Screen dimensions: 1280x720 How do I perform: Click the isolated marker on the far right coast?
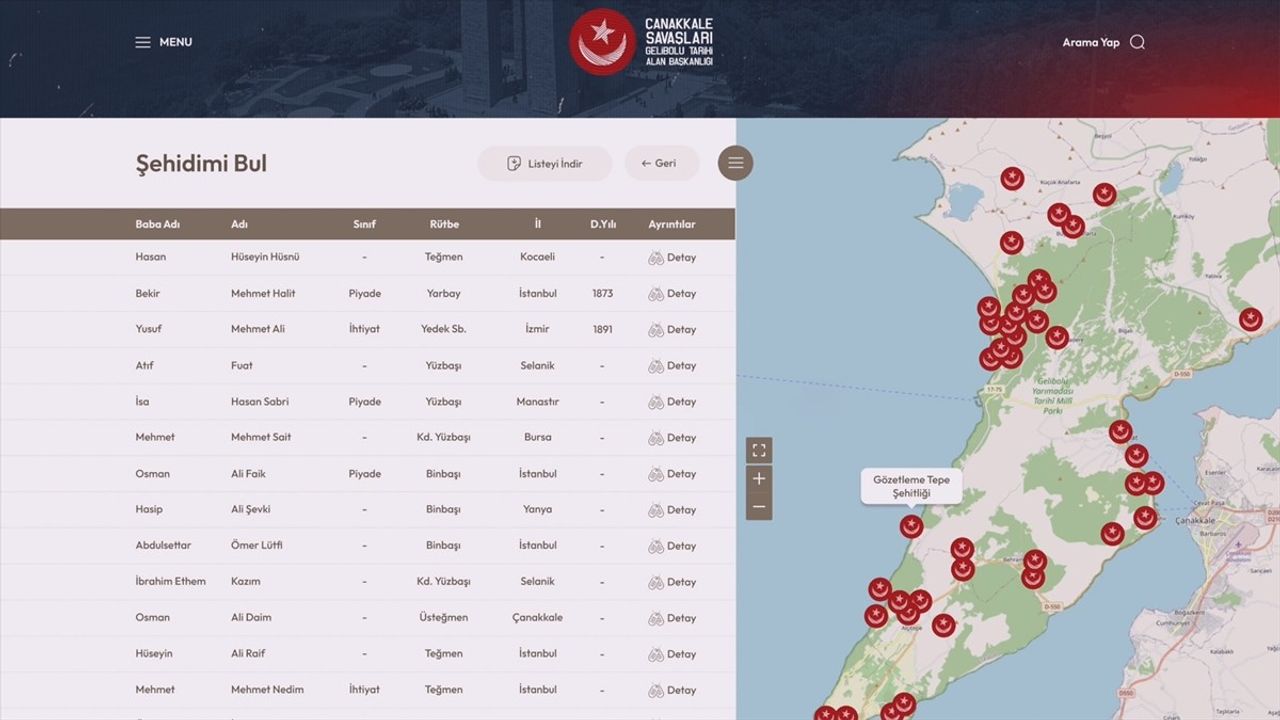[1252, 318]
